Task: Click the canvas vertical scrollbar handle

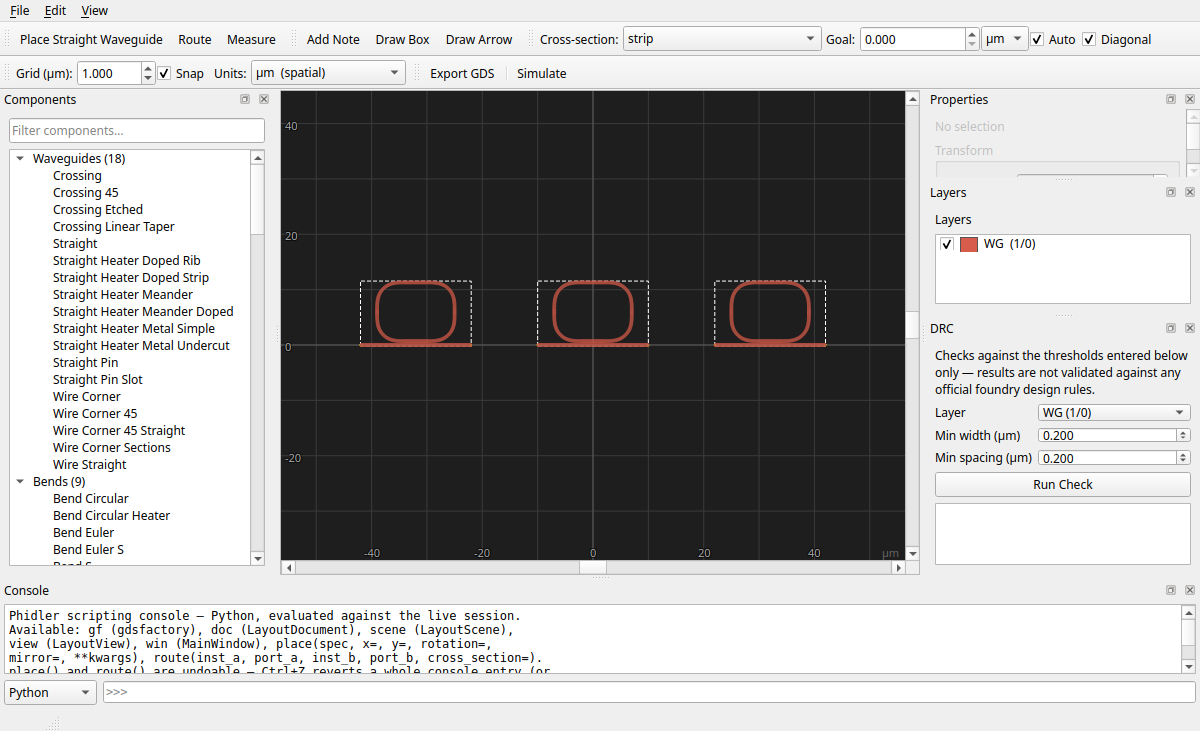Action: [x=912, y=325]
